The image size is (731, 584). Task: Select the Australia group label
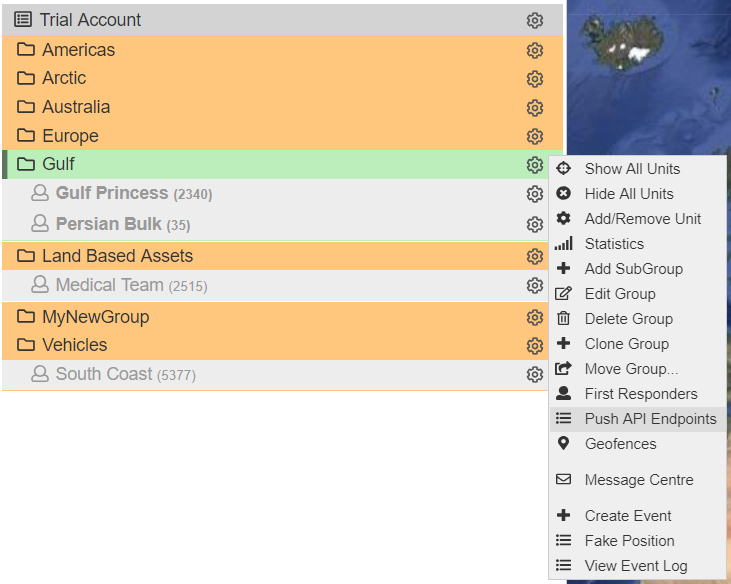click(x=76, y=107)
